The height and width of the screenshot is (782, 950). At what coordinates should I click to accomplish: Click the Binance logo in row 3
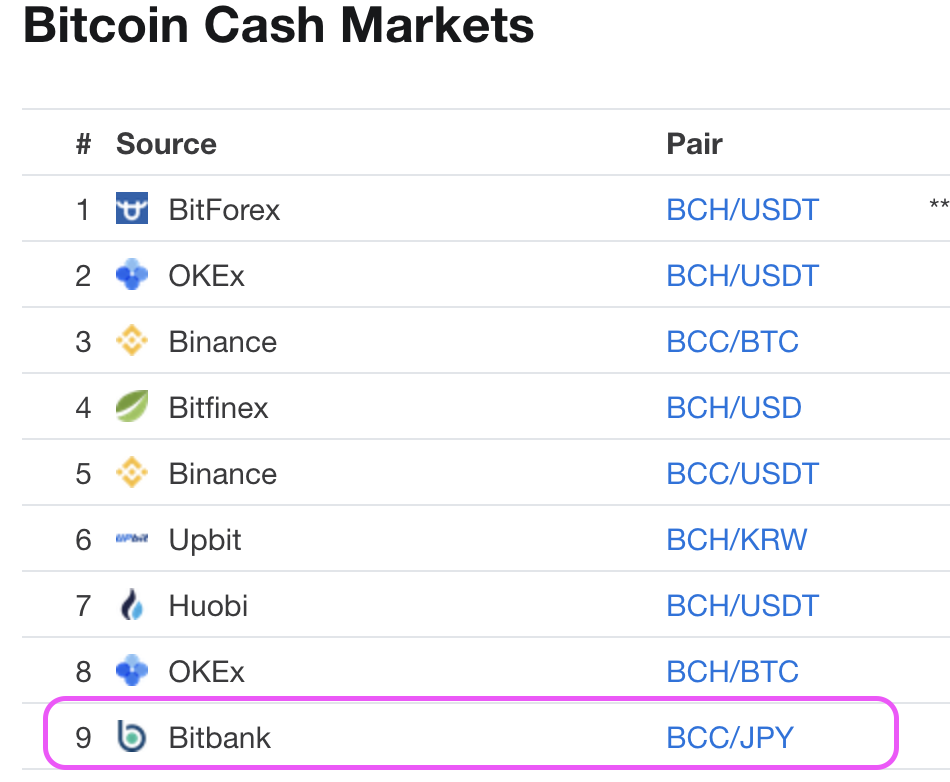(x=131, y=340)
